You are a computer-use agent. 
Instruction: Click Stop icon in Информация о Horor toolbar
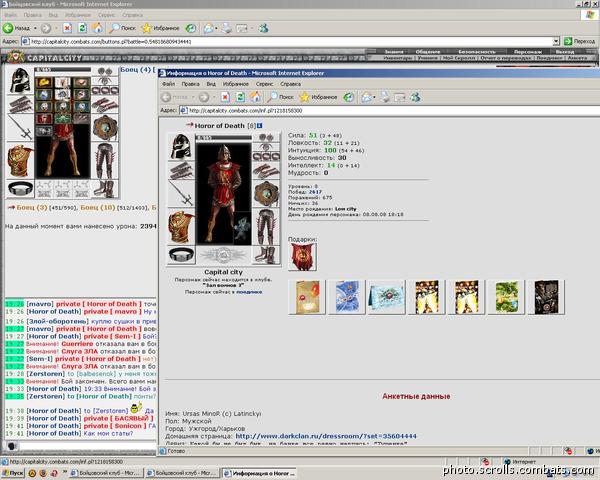pos(225,97)
